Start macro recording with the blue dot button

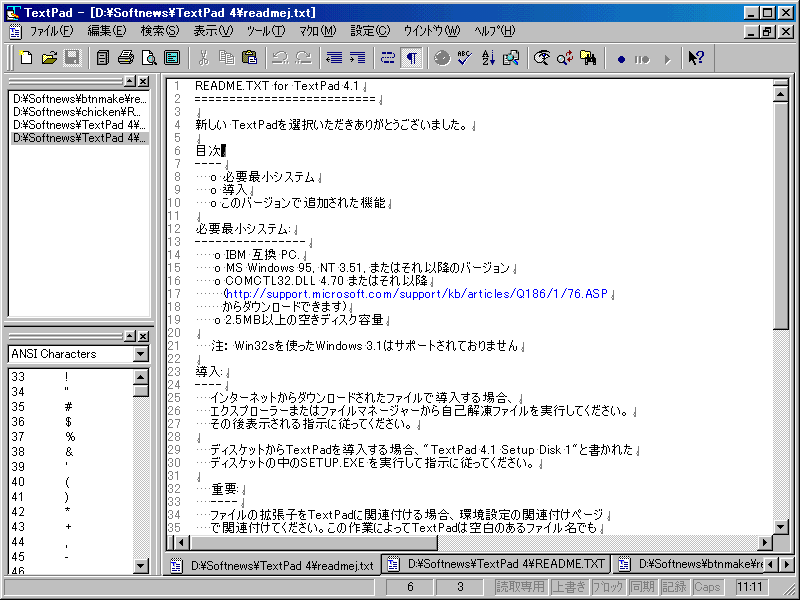coord(621,59)
